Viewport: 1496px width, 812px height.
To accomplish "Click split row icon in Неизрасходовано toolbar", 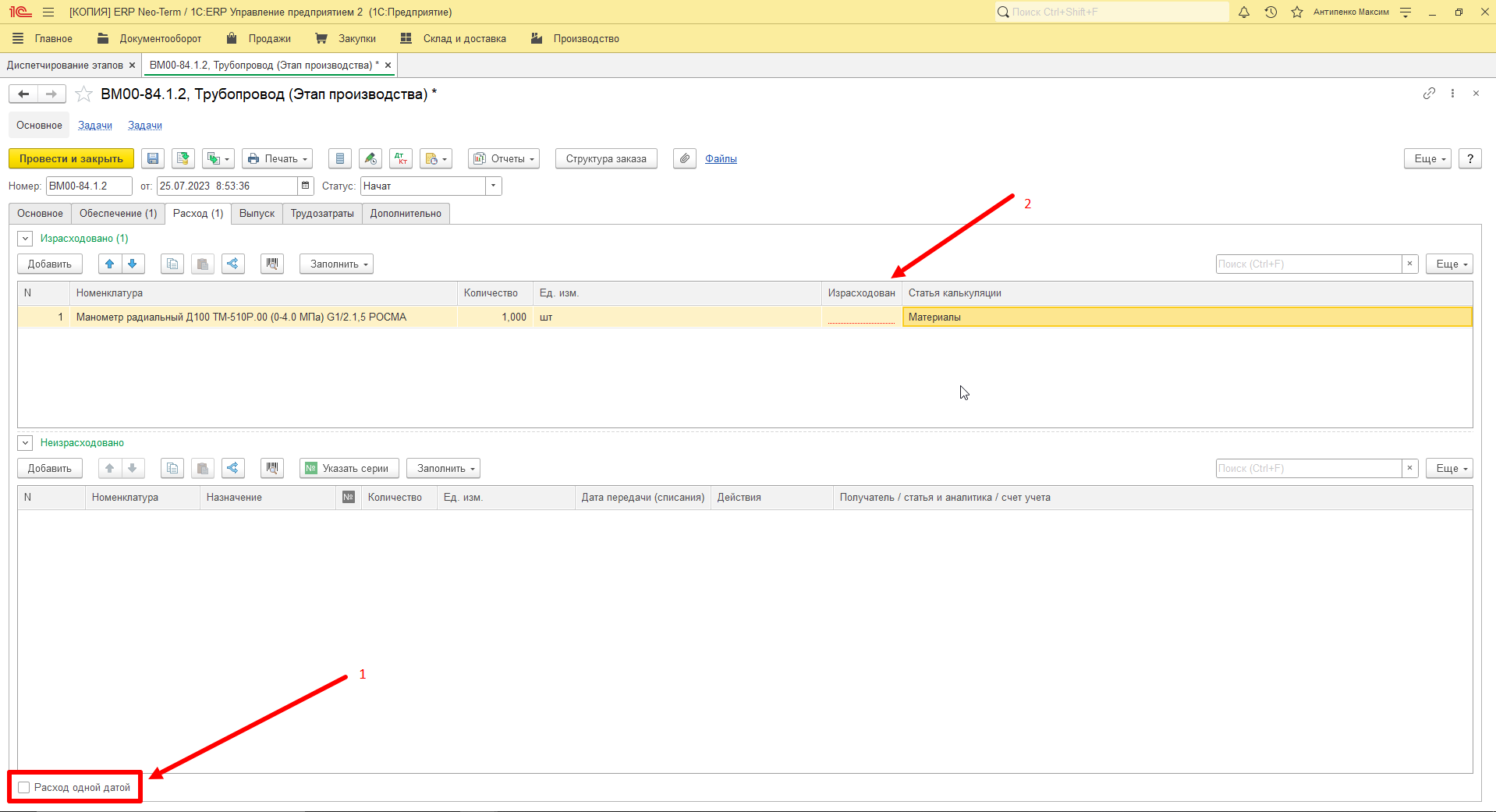I will (232, 468).
